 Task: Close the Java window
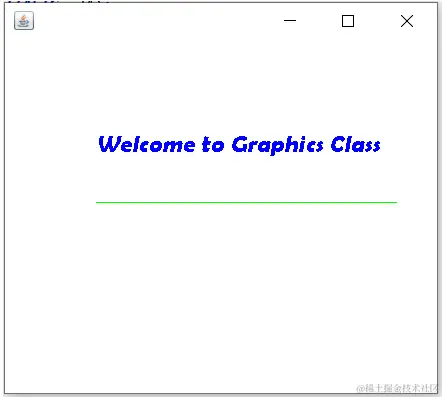click(407, 21)
